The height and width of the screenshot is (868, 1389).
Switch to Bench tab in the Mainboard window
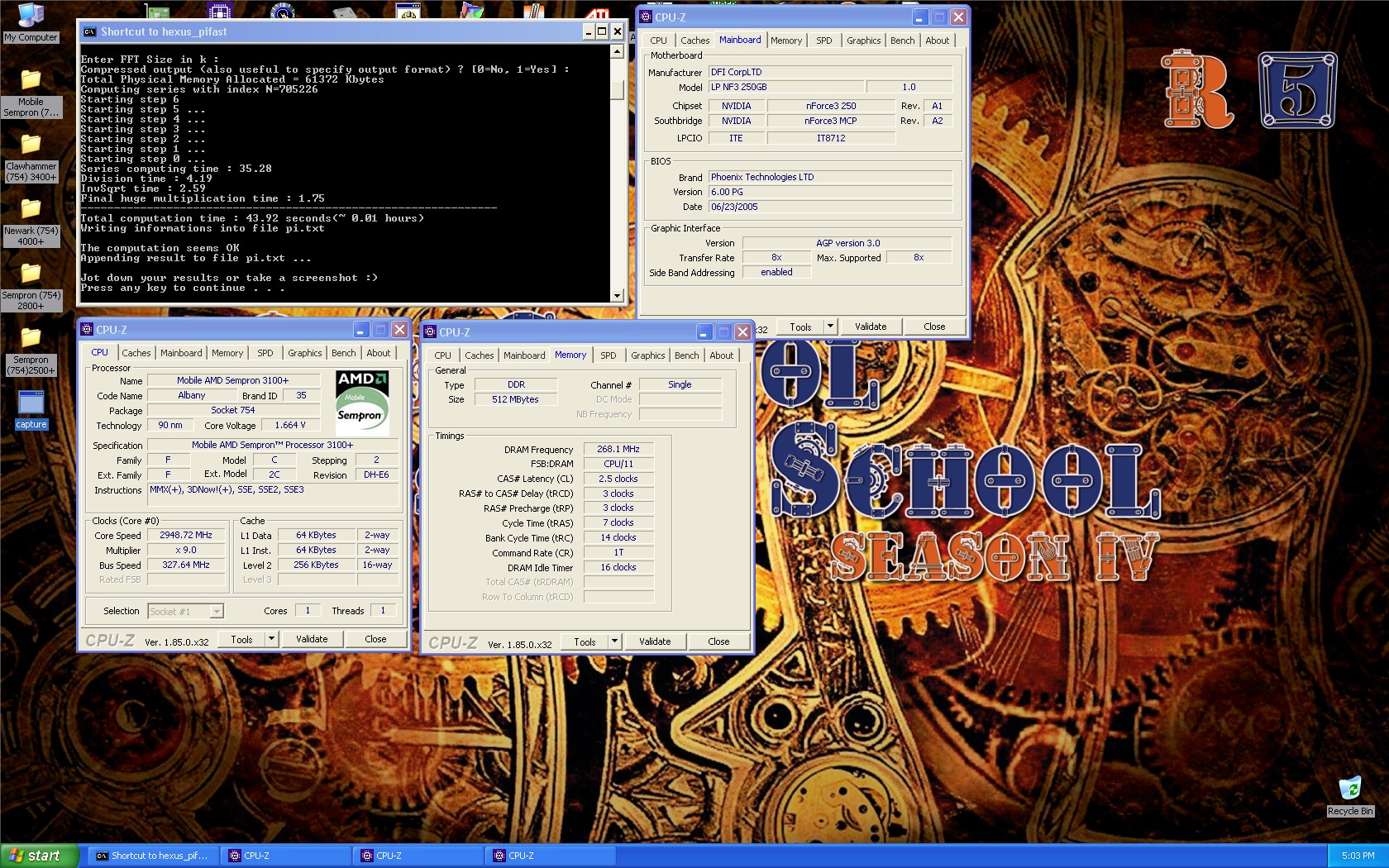point(903,41)
